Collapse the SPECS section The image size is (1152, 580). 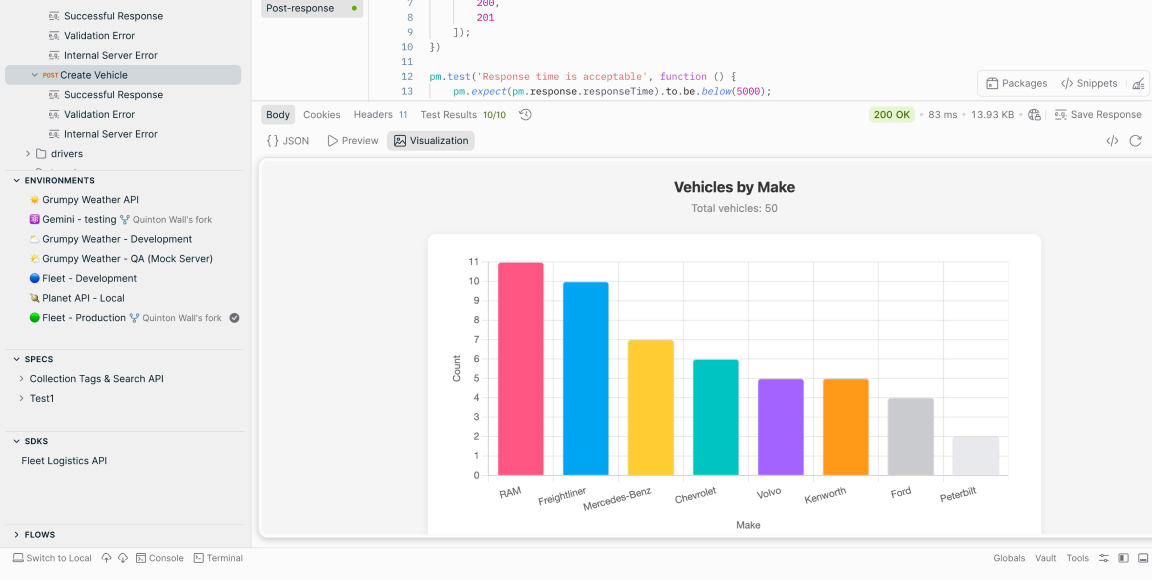pyautogui.click(x=16, y=359)
